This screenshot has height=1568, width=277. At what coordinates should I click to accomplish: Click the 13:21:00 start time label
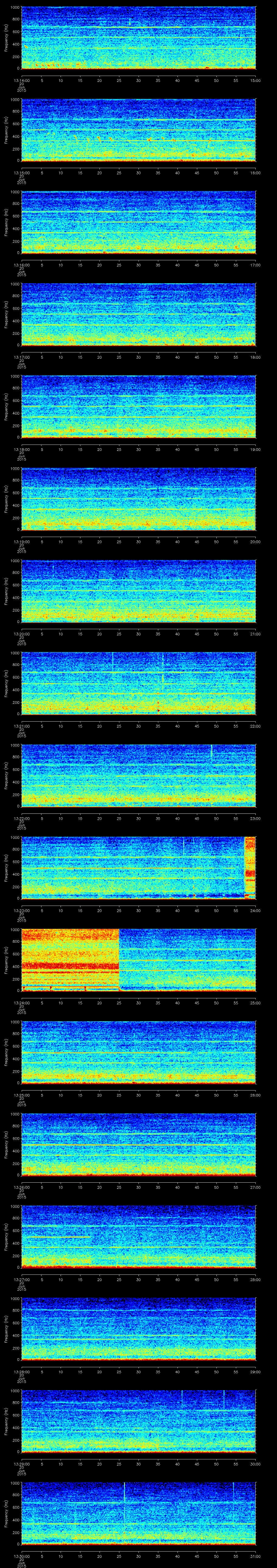tap(21, 726)
